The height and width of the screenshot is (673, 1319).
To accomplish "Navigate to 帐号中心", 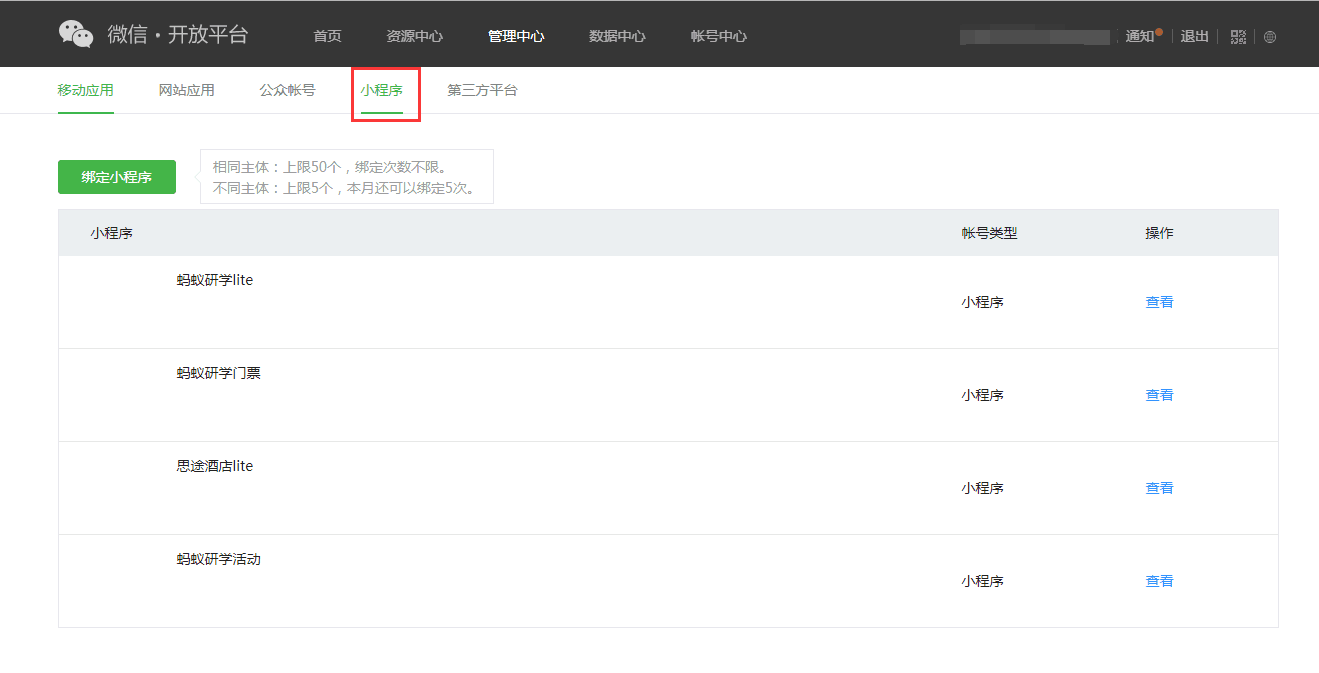I will pyautogui.click(x=718, y=36).
